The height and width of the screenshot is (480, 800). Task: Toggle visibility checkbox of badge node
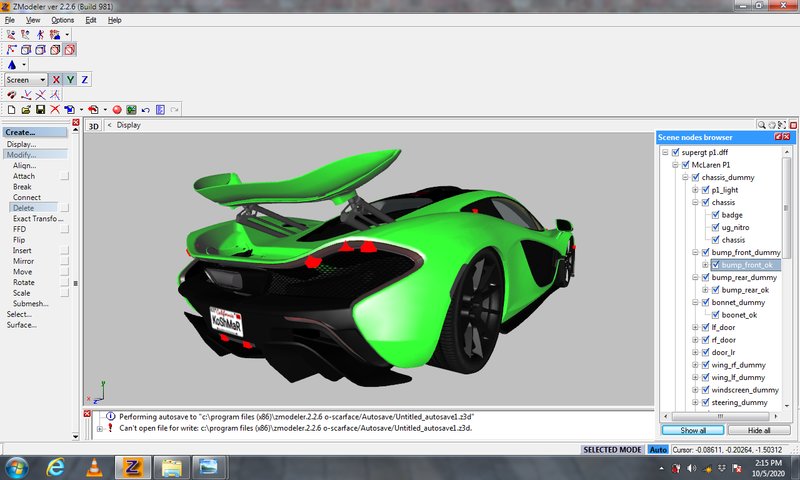tap(715, 215)
